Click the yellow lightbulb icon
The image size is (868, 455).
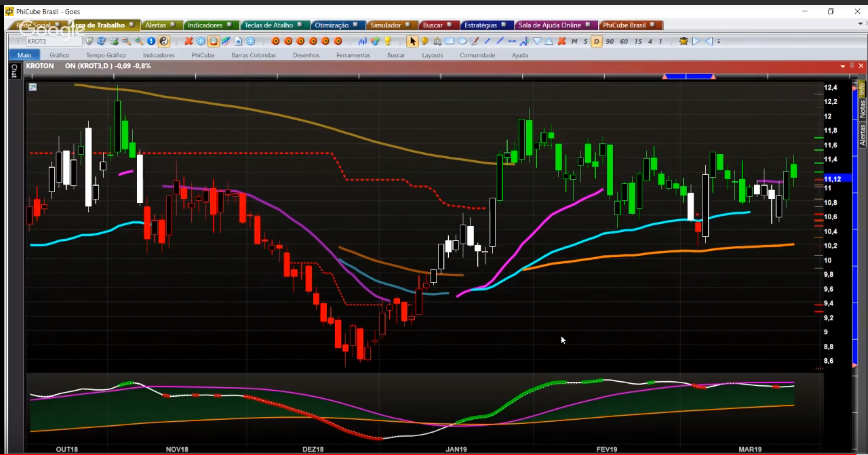pos(388,42)
